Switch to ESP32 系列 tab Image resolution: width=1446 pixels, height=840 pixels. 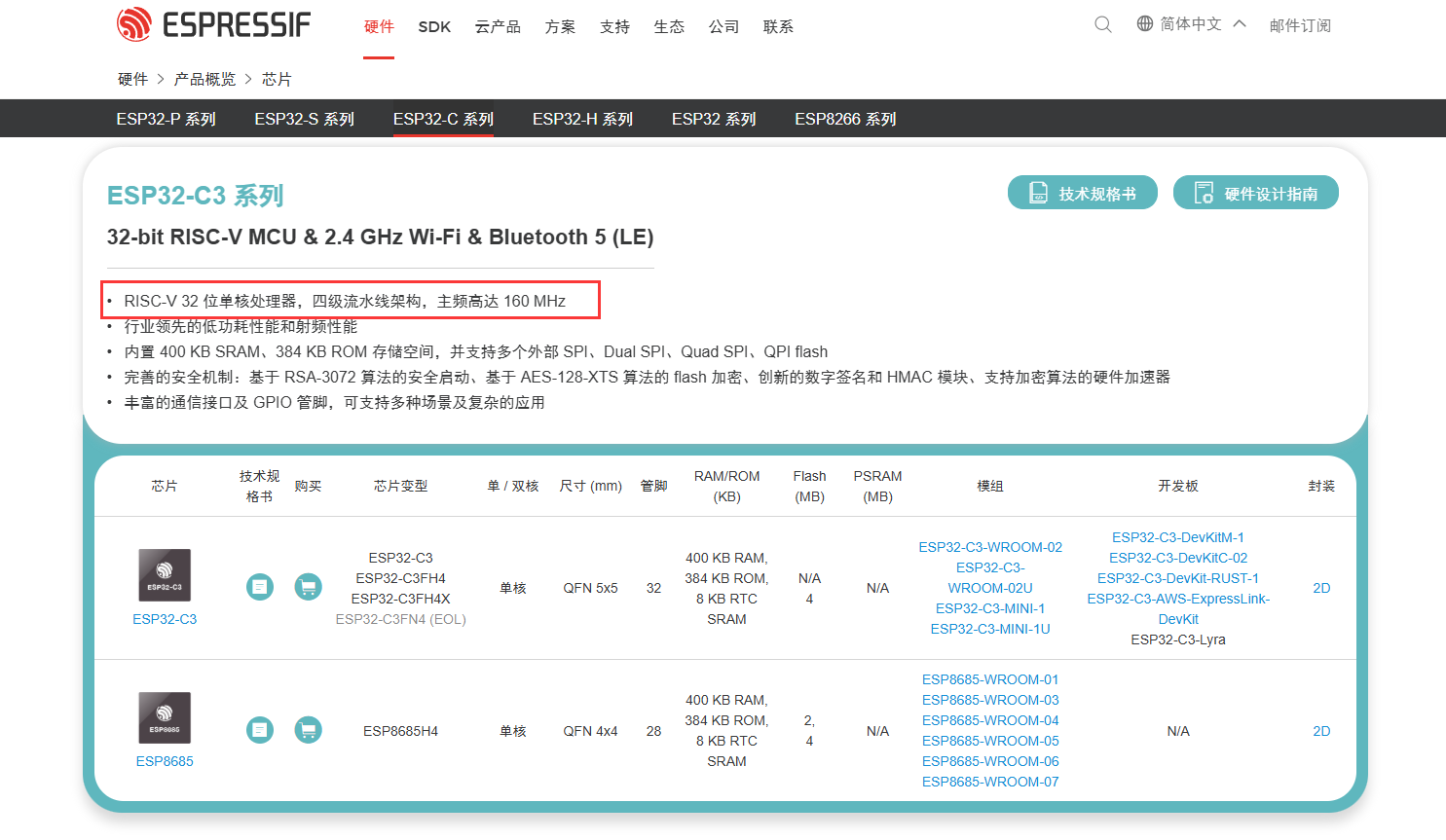pyautogui.click(x=714, y=119)
